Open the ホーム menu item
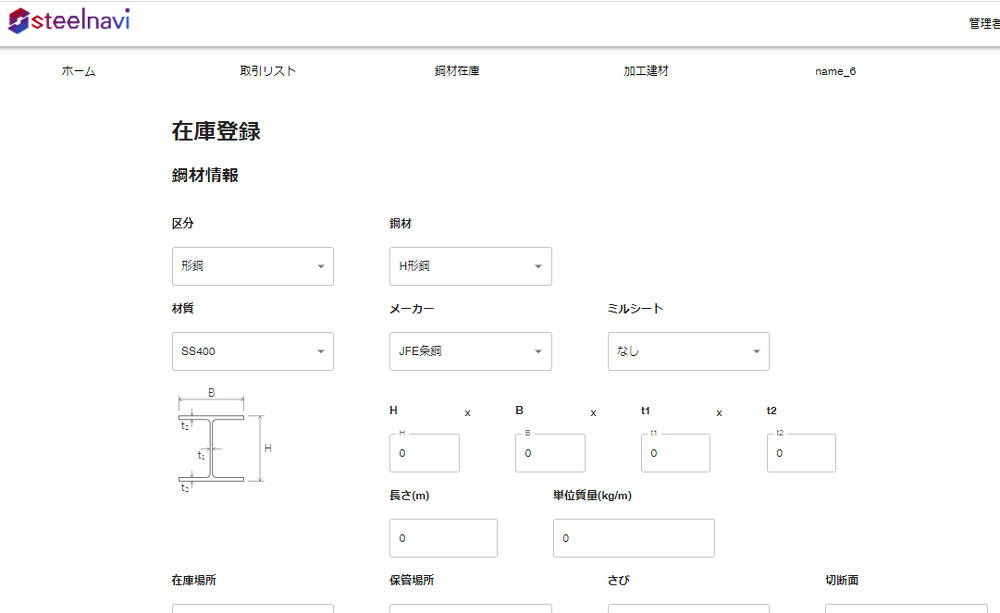1000x613 pixels. [x=78, y=71]
